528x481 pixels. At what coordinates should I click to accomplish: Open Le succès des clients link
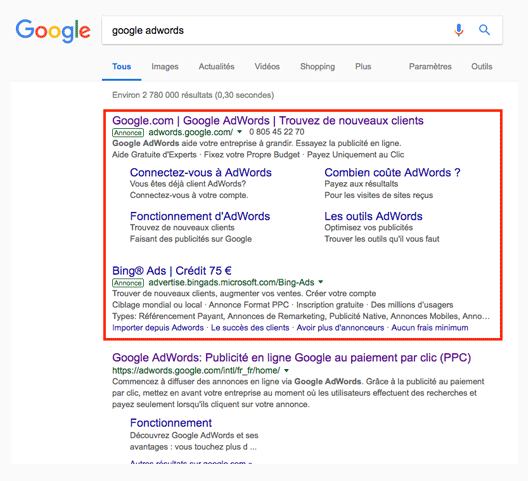tap(250, 328)
